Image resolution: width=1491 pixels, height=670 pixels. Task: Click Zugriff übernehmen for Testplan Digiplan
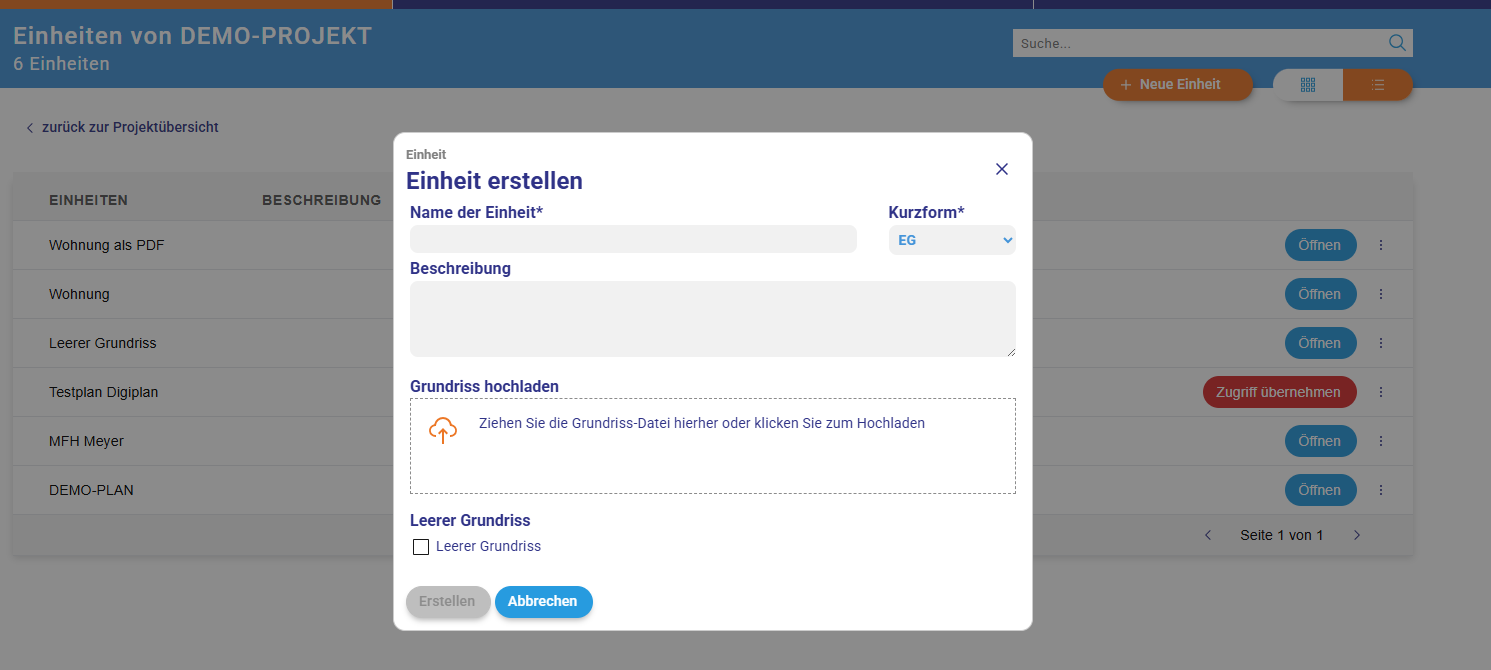(x=1278, y=392)
